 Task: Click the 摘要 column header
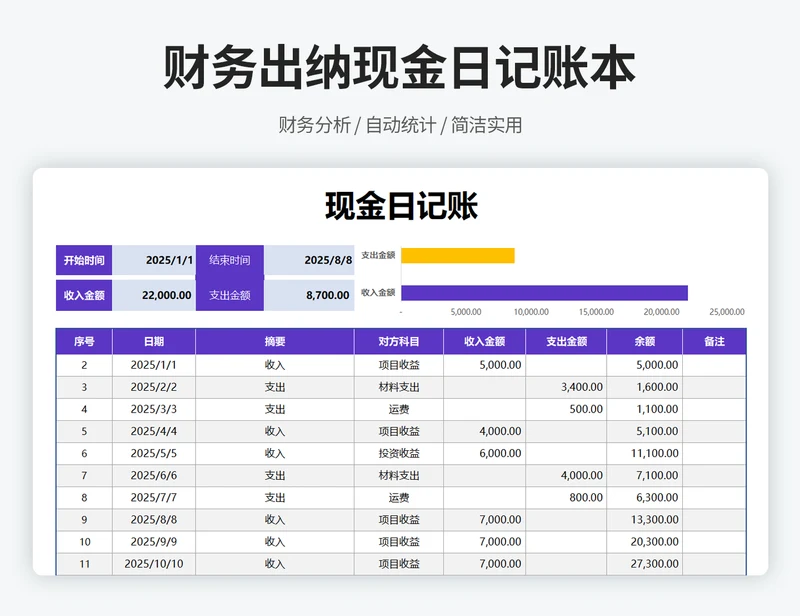pyautogui.click(x=275, y=341)
